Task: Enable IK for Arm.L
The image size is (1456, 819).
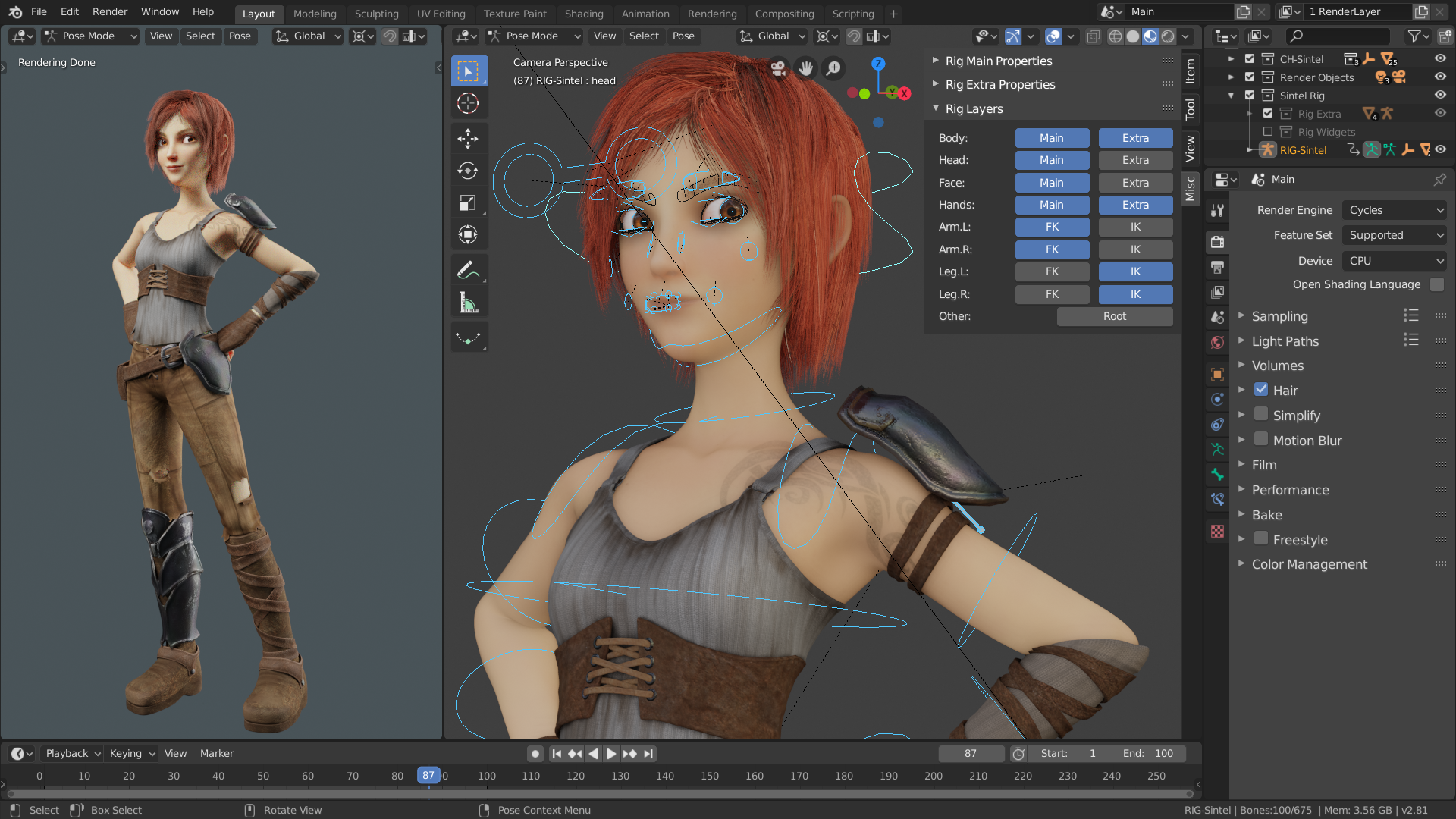Action: pyautogui.click(x=1135, y=227)
